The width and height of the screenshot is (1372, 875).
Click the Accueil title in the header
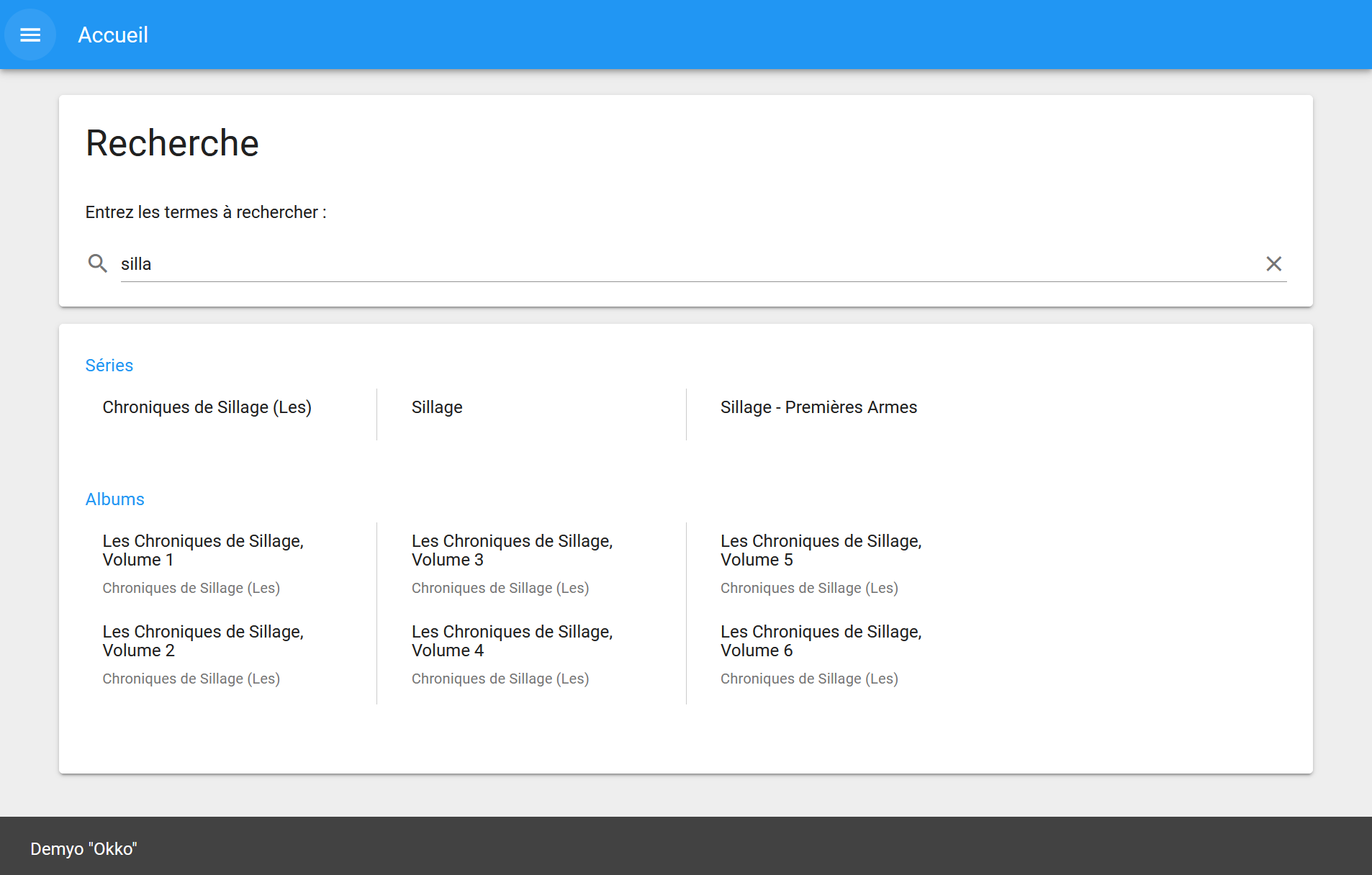(113, 35)
